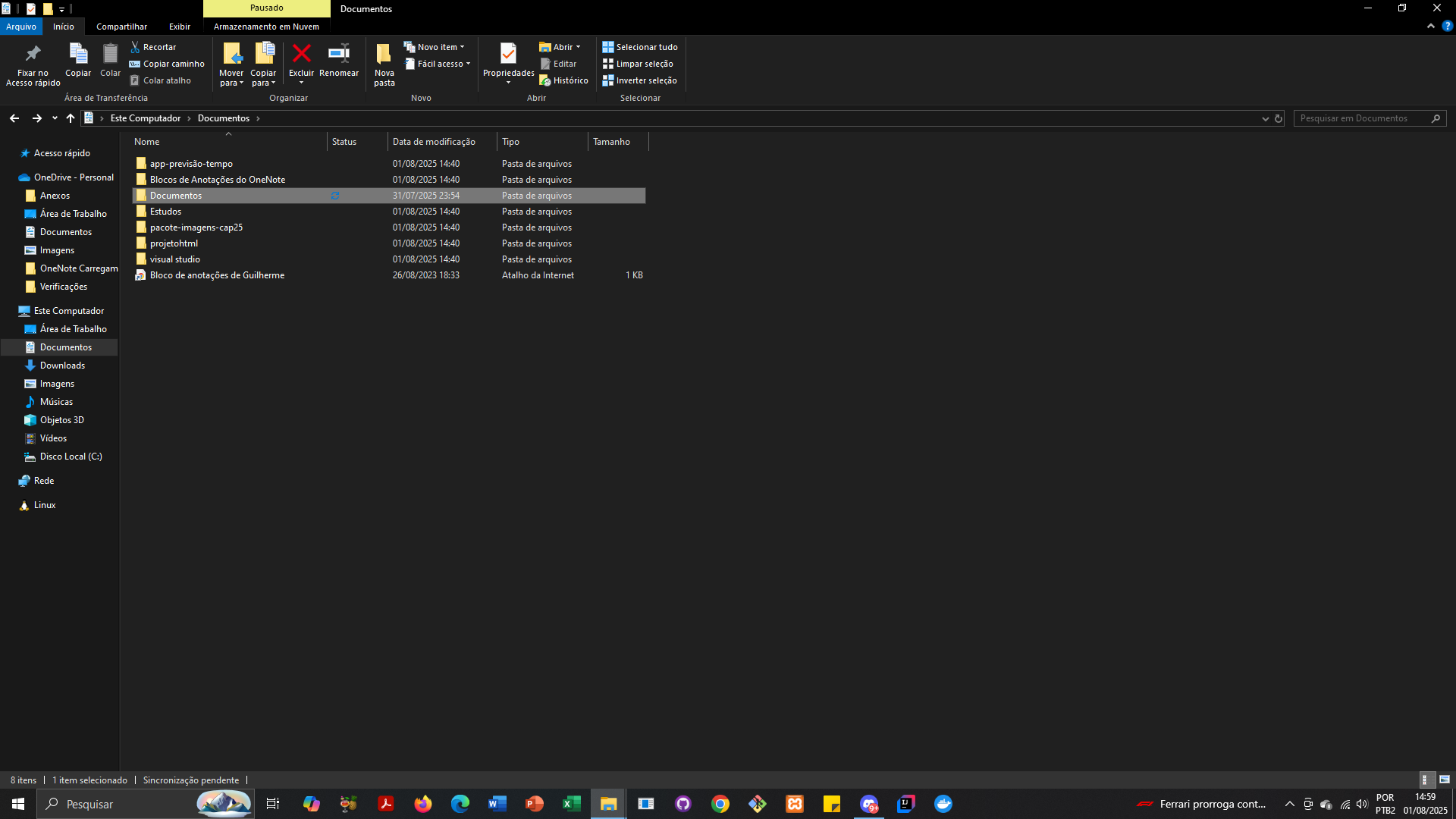Viewport: 1456px width, 819px height.
Task: Open the Mover para dropdown
Action: pos(231,64)
